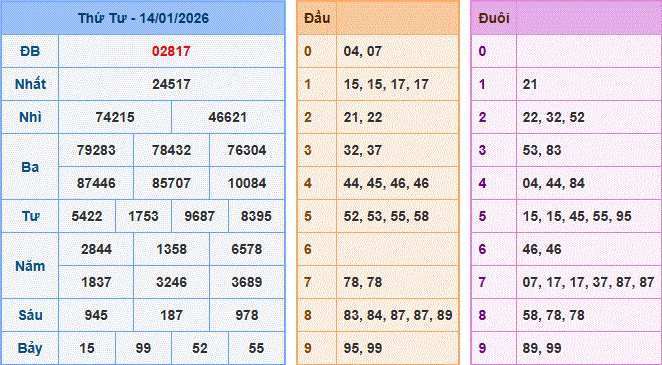Click the Đuôi values 04, 44, 84

[x=553, y=183]
